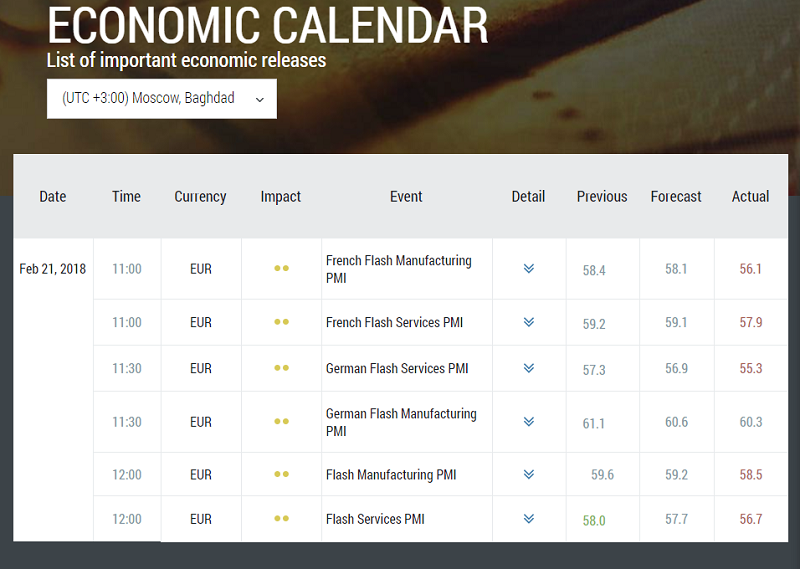Click the Event column header

pyautogui.click(x=406, y=196)
